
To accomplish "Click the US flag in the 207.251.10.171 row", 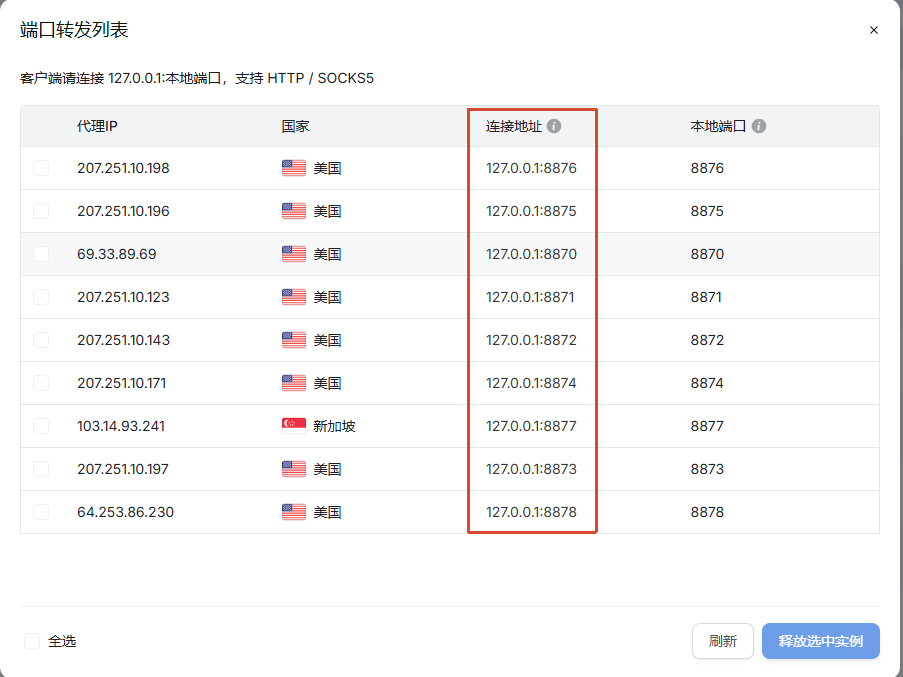I will (294, 383).
